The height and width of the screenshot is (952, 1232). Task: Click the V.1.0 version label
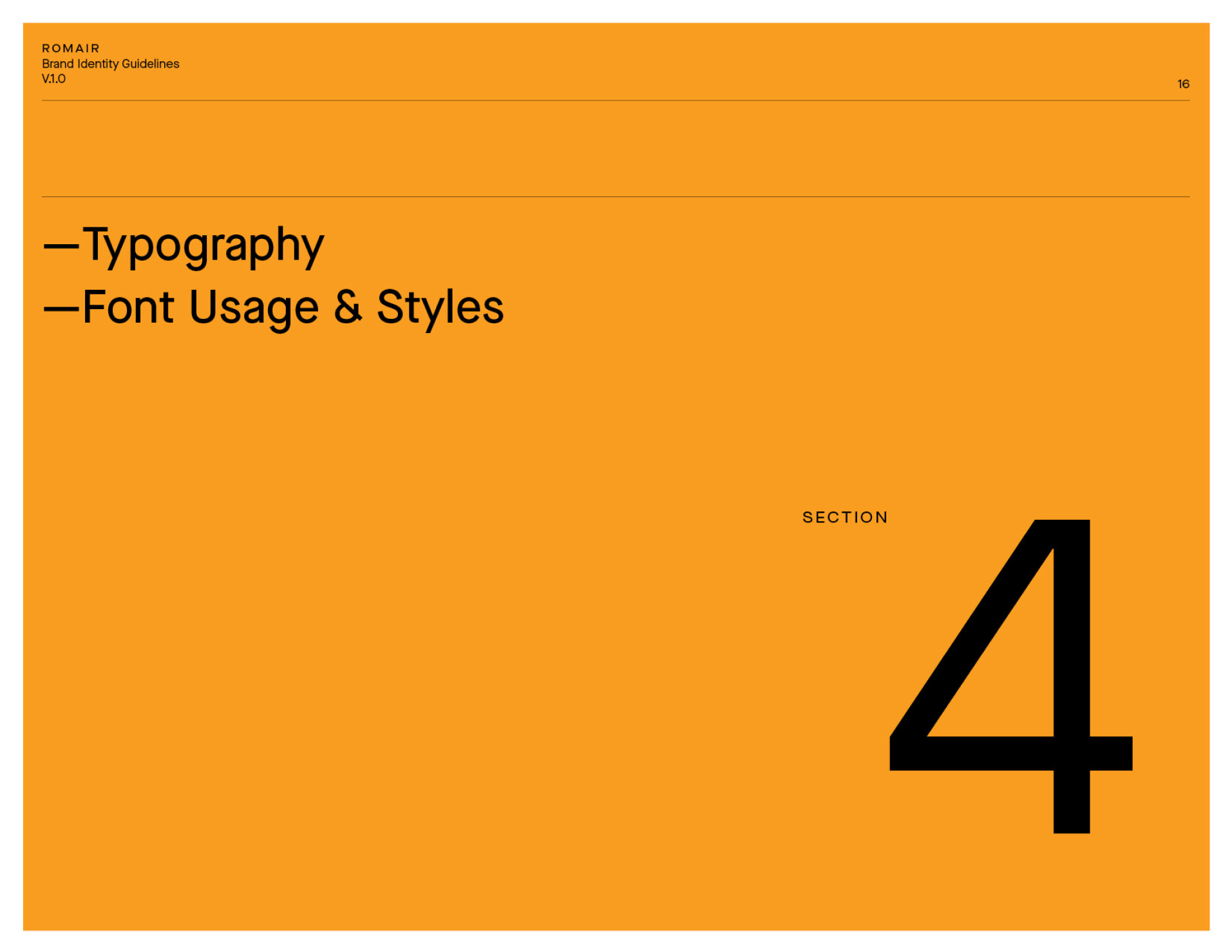pyautogui.click(x=53, y=79)
